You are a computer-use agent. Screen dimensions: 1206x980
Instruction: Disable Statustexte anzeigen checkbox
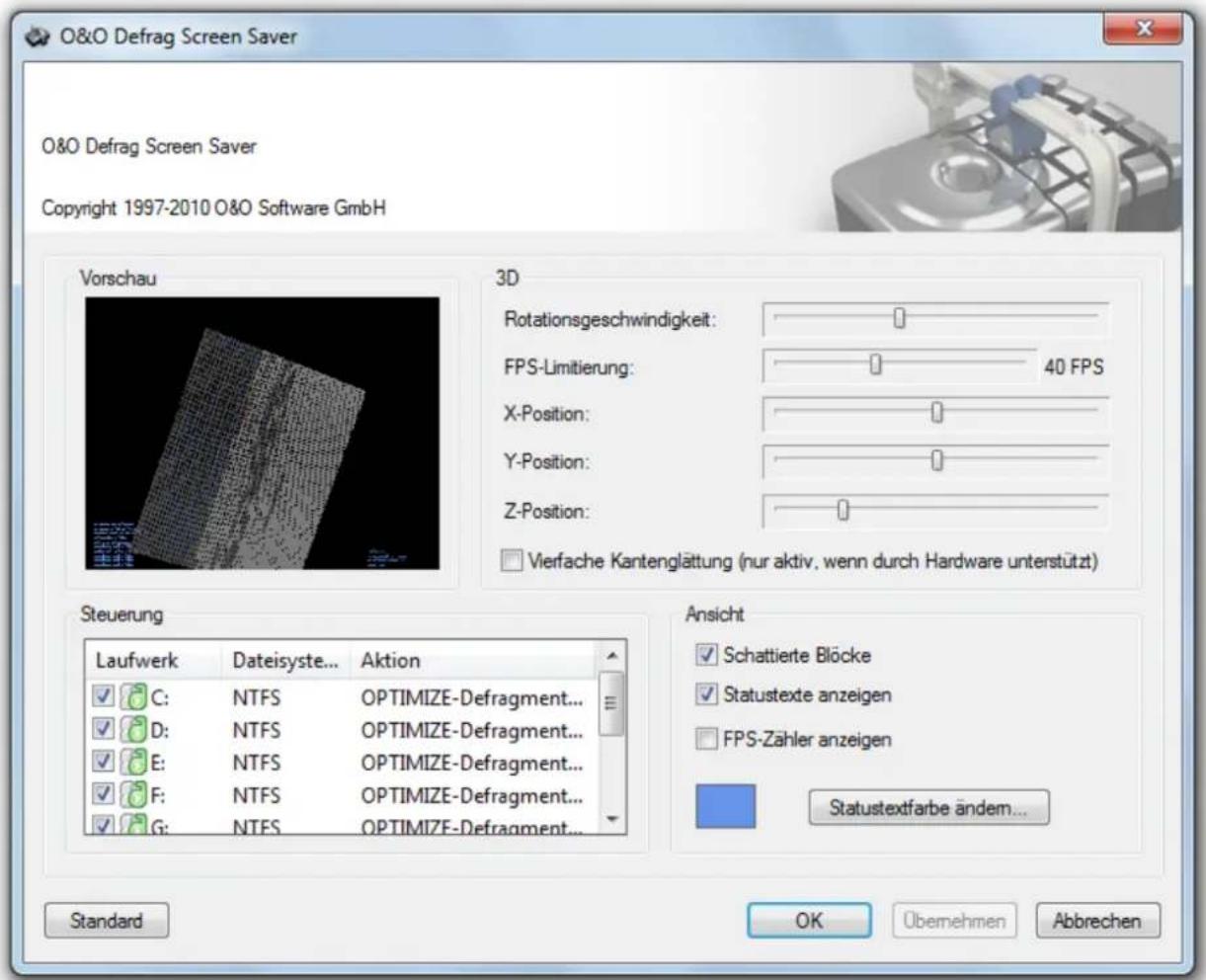click(x=706, y=694)
